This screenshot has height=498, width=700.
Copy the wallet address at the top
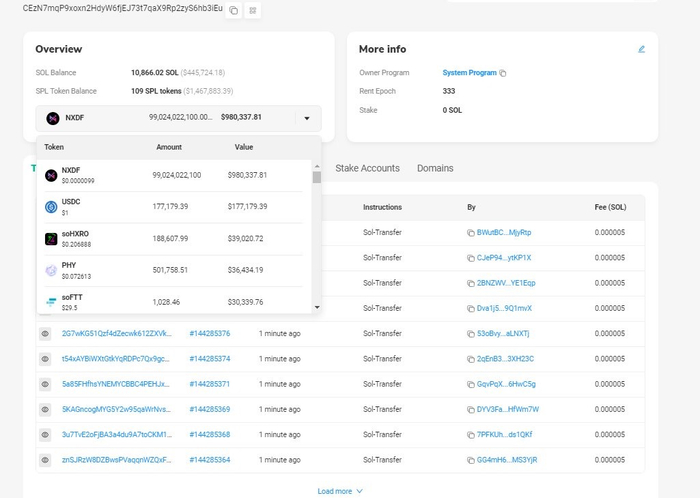[x=233, y=10]
